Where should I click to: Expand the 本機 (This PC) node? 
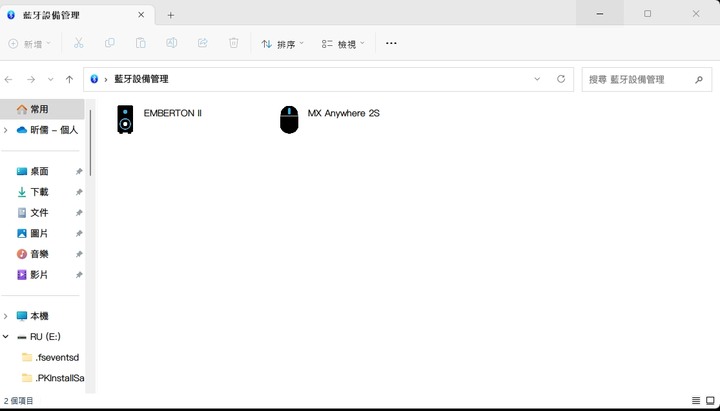6,316
